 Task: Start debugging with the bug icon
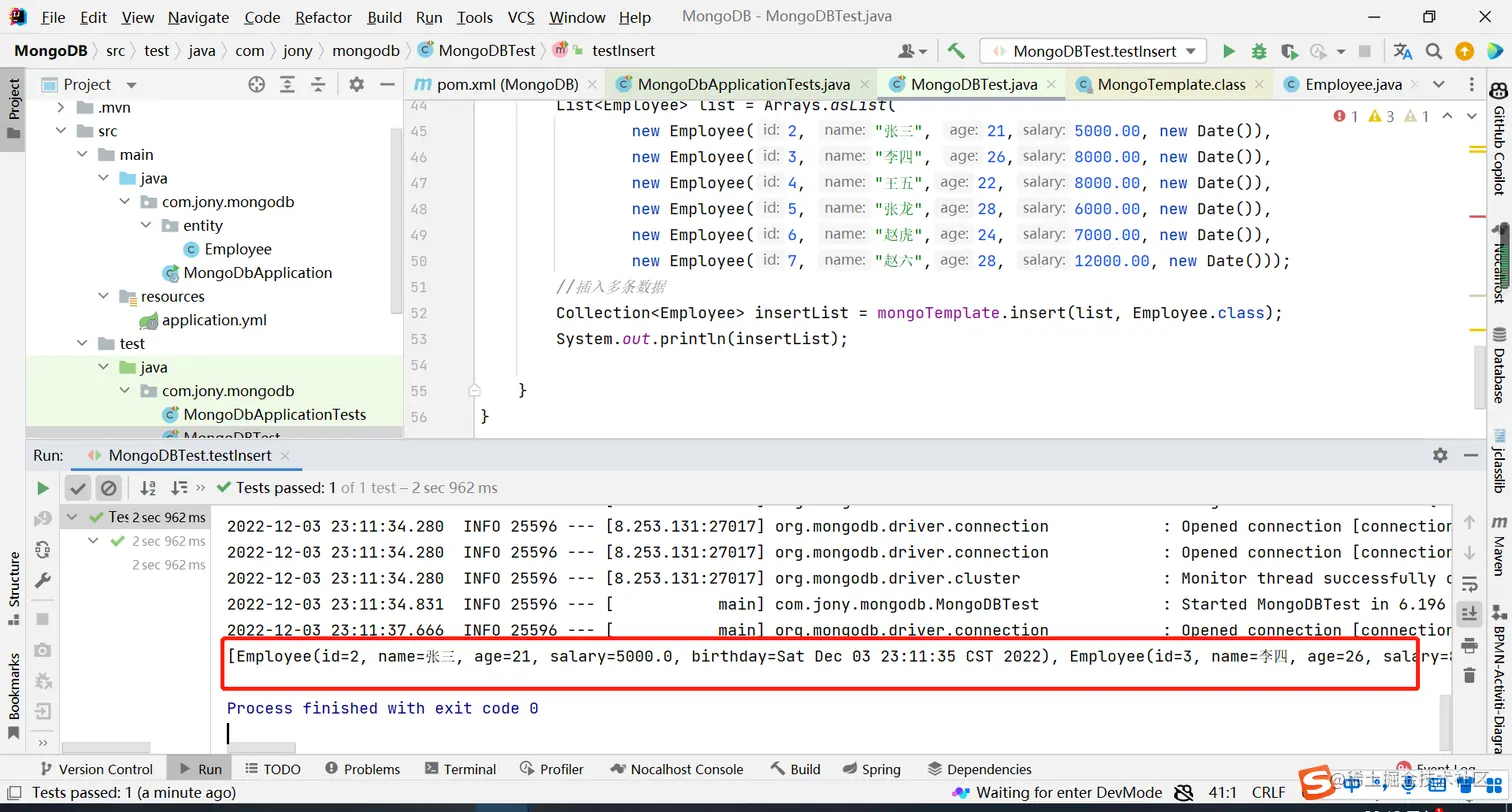1259,51
